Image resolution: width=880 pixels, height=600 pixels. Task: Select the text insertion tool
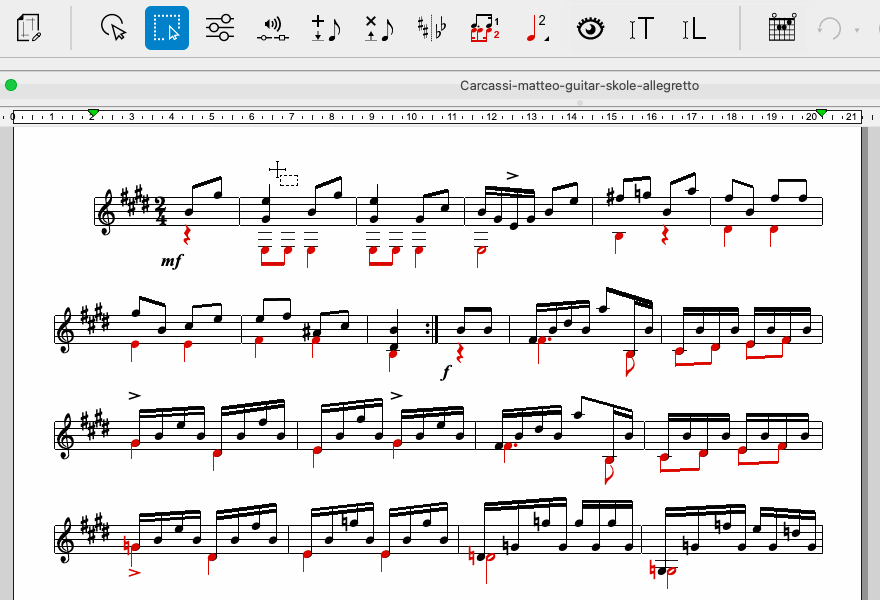[x=642, y=28]
